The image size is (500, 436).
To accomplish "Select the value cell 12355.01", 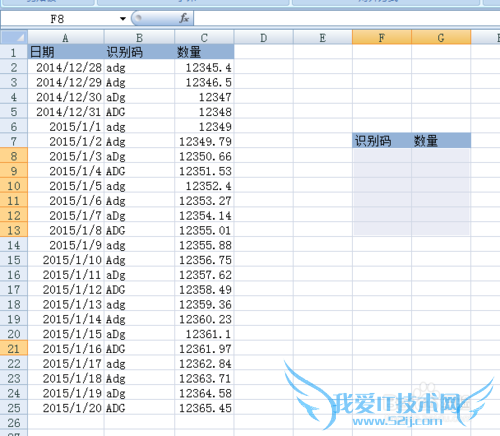I will 204,230.
